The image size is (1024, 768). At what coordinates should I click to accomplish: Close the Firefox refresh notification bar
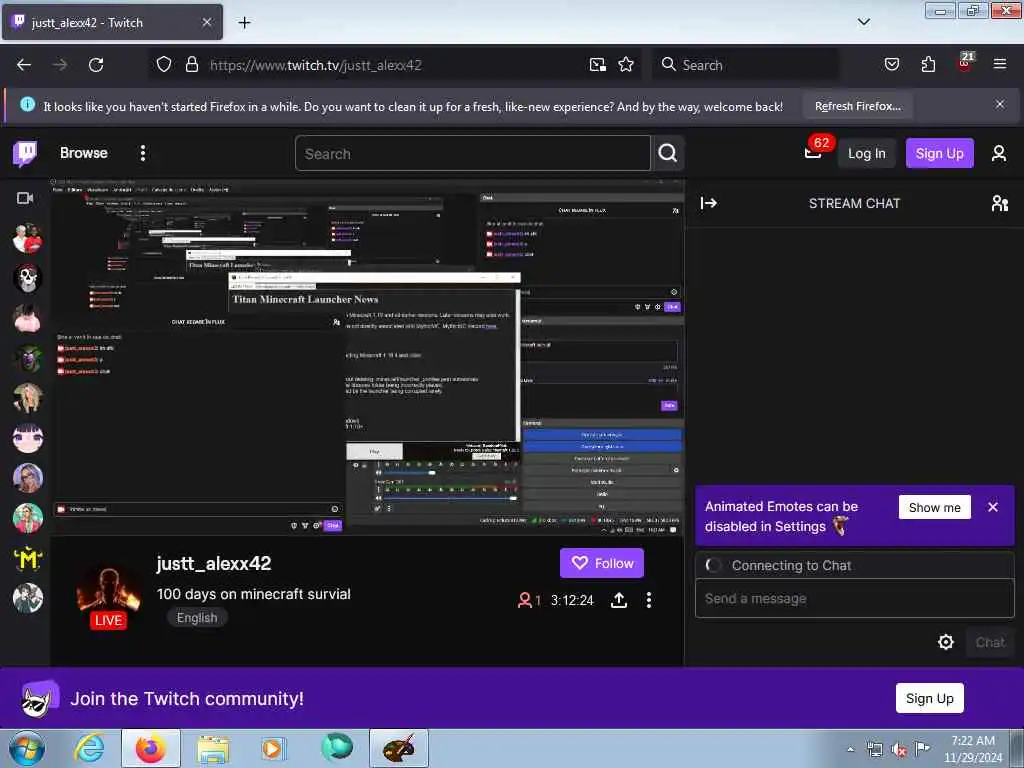999,104
